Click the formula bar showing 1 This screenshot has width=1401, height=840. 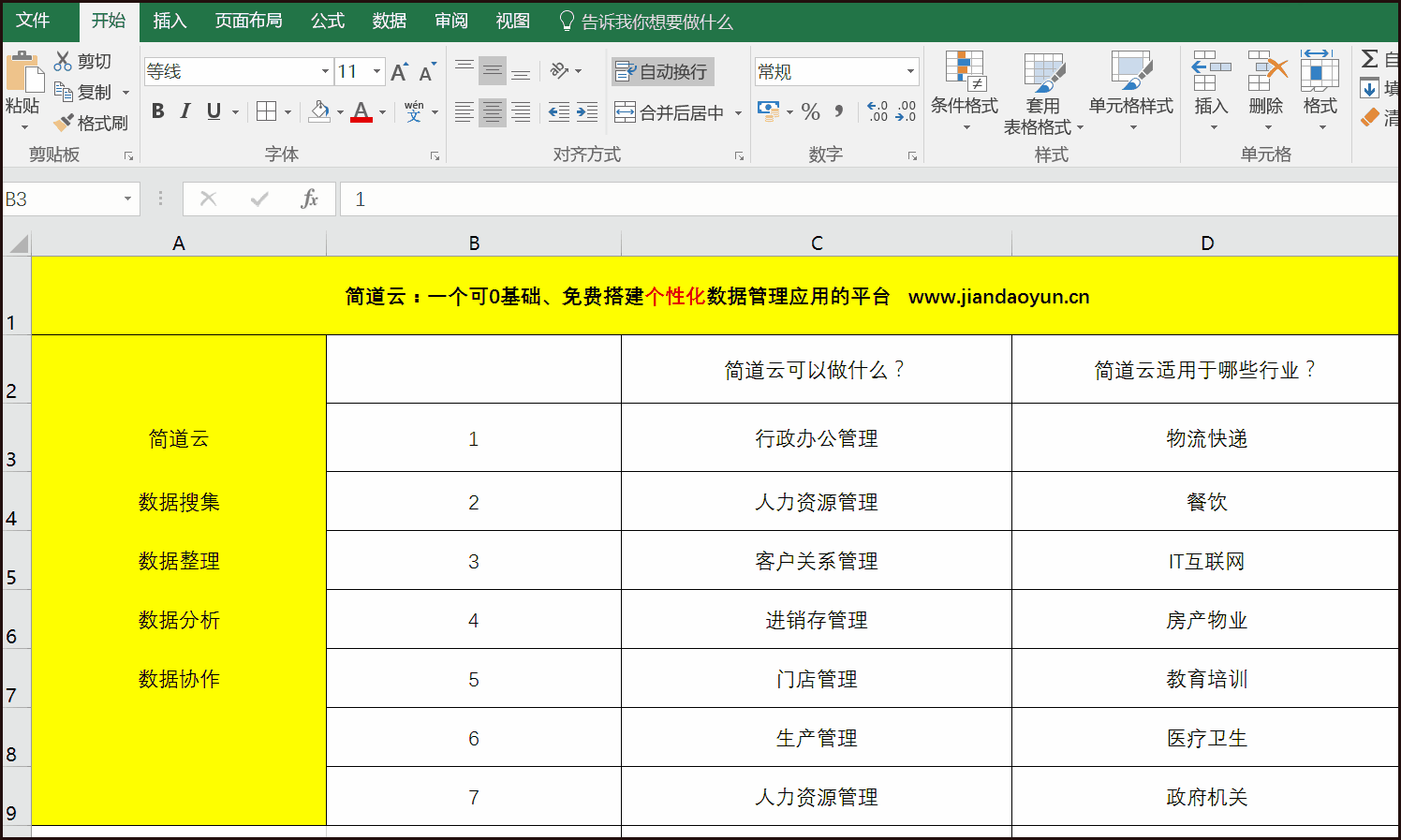[869, 199]
